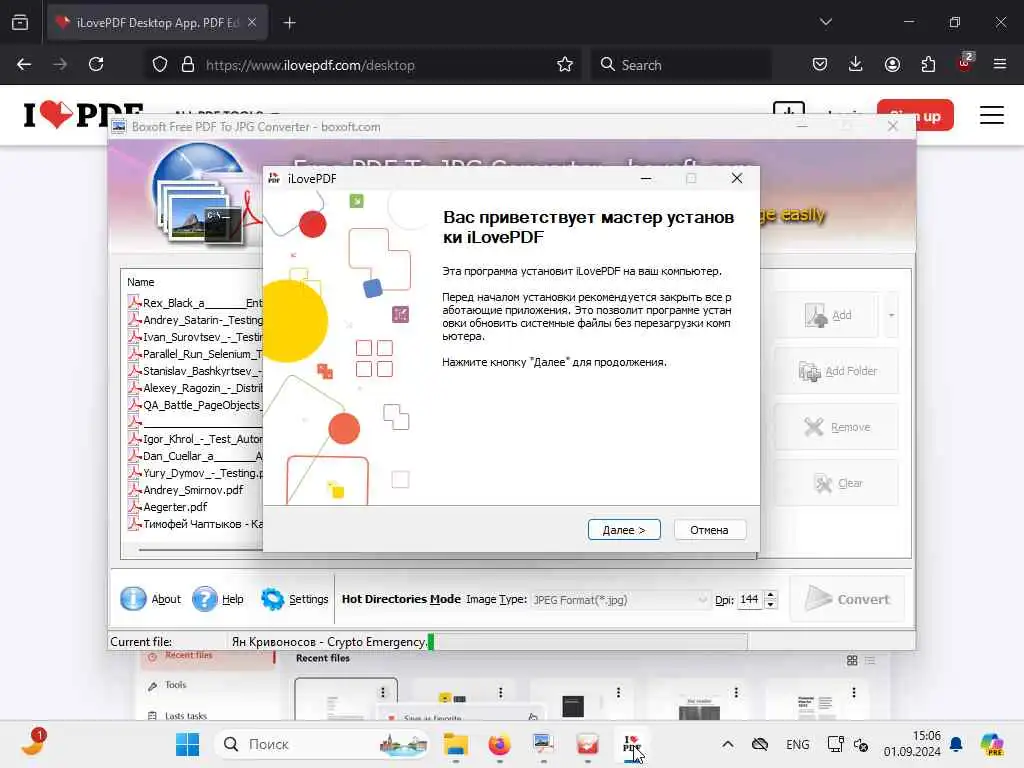Click the Remove button in Boxoft converter
This screenshot has width=1024, height=768.
point(837,427)
